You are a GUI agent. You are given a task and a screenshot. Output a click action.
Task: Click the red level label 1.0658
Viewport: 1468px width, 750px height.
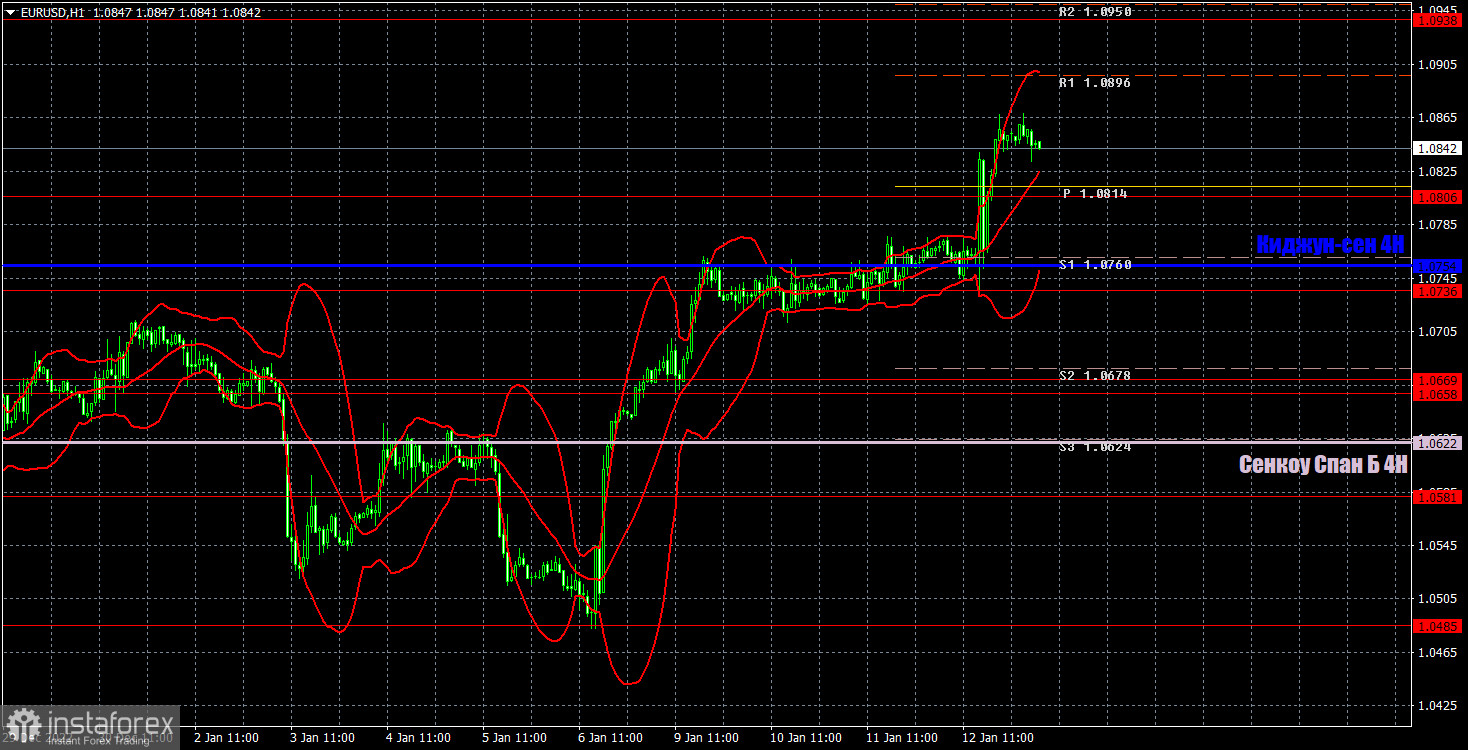[x=1438, y=394]
